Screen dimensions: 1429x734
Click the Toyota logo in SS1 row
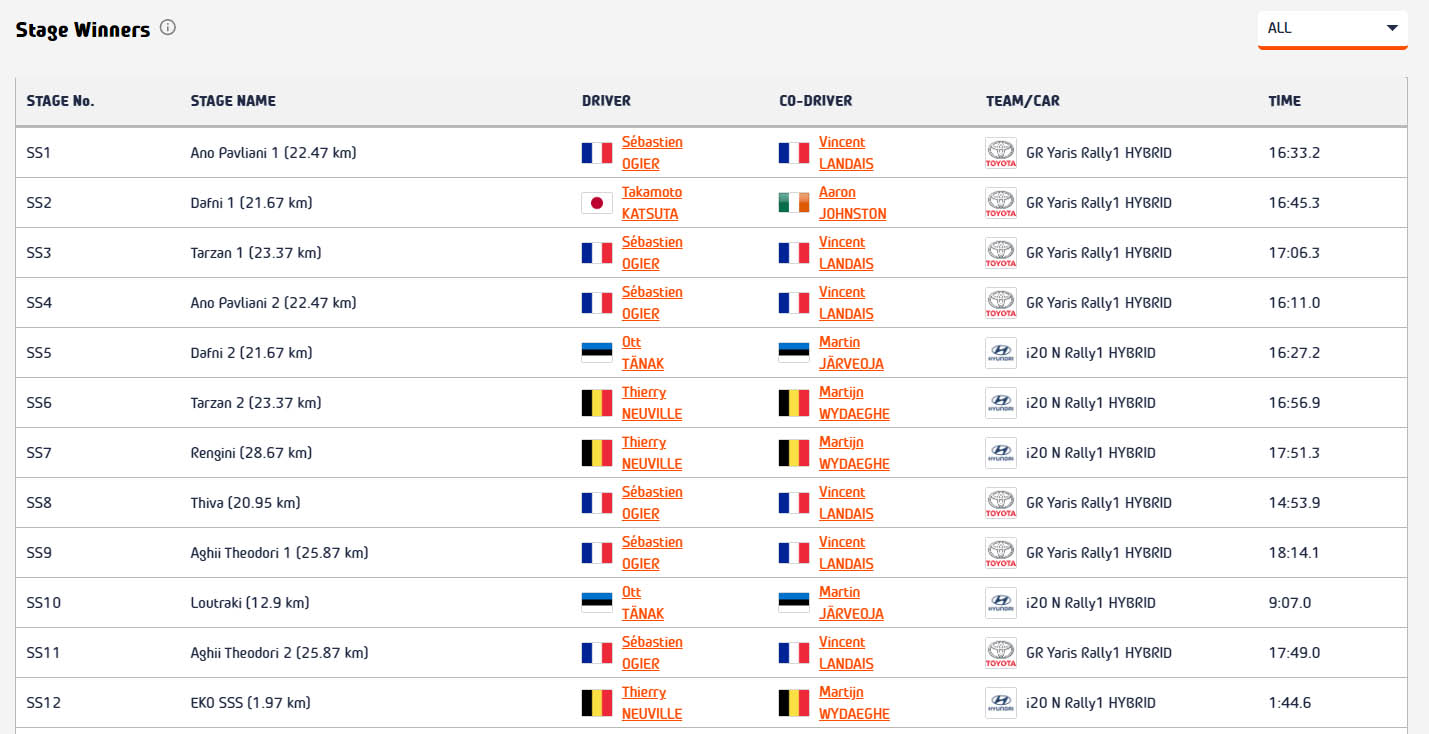tap(1000, 153)
